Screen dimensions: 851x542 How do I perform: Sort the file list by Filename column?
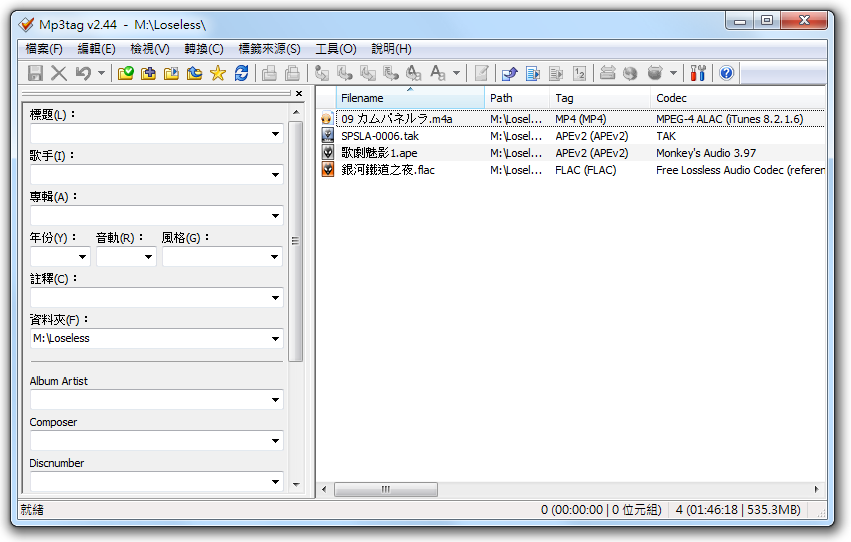click(x=410, y=98)
